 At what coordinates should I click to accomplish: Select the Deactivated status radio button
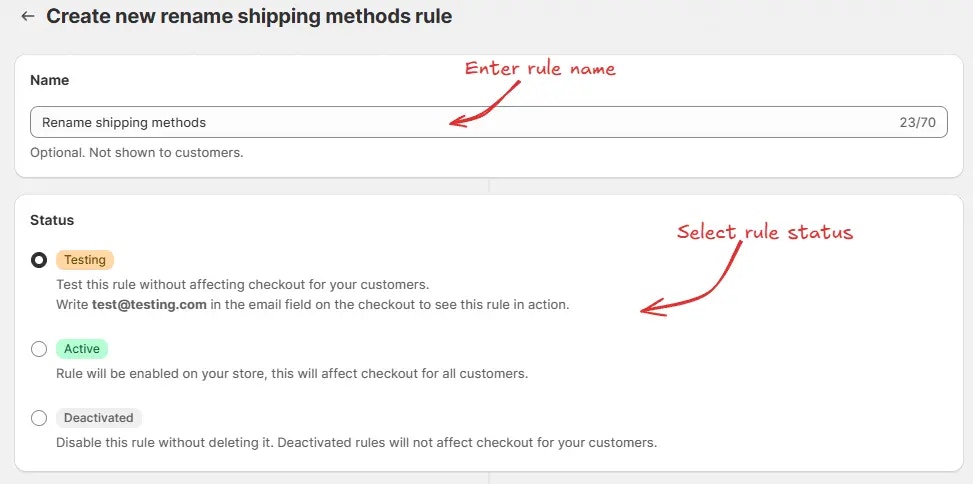[39, 418]
